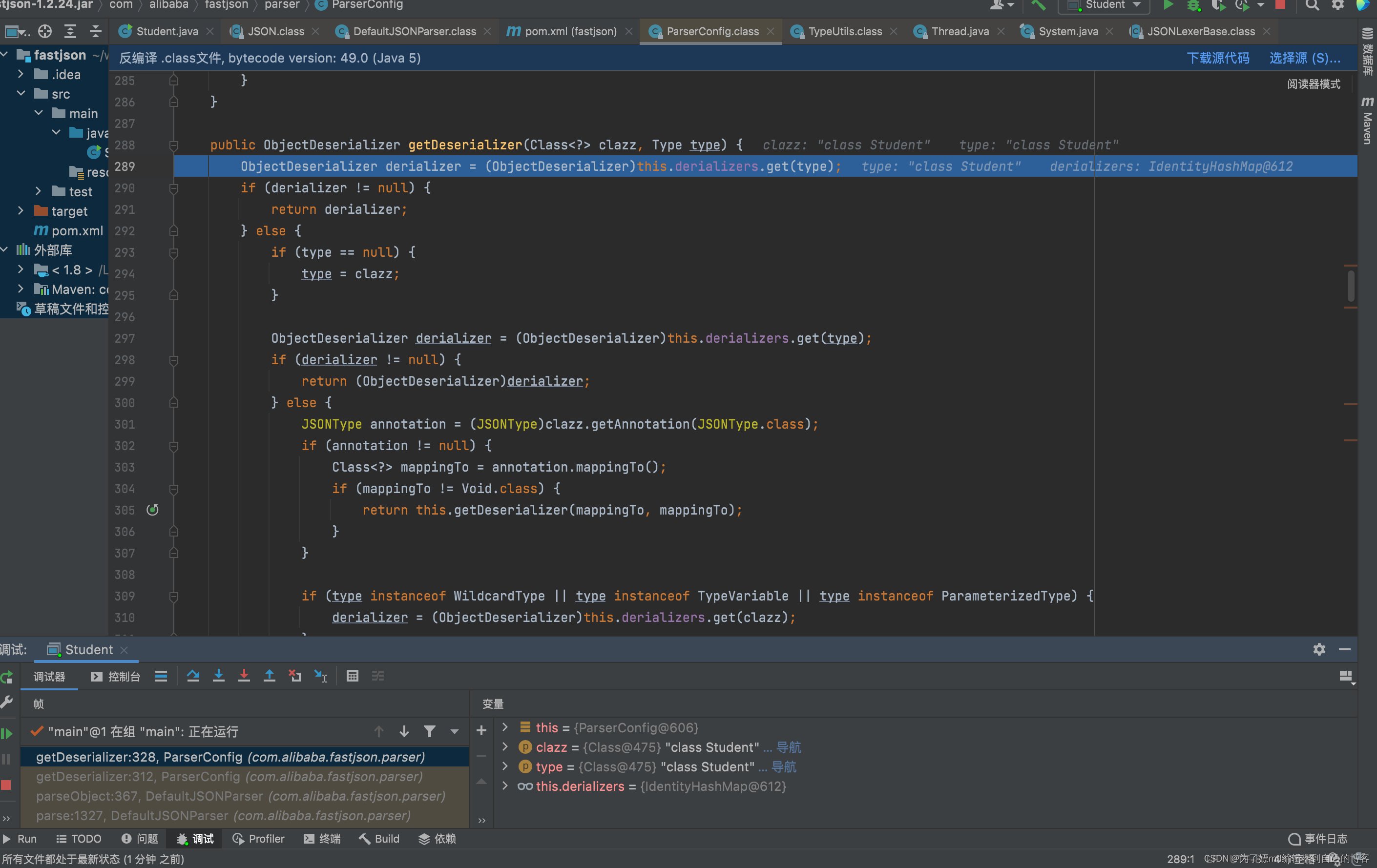Image resolution: width=1377 pixels, height=868 pixels.
Task: Click Restore Layout icon in debugger
Action: 1346,677
